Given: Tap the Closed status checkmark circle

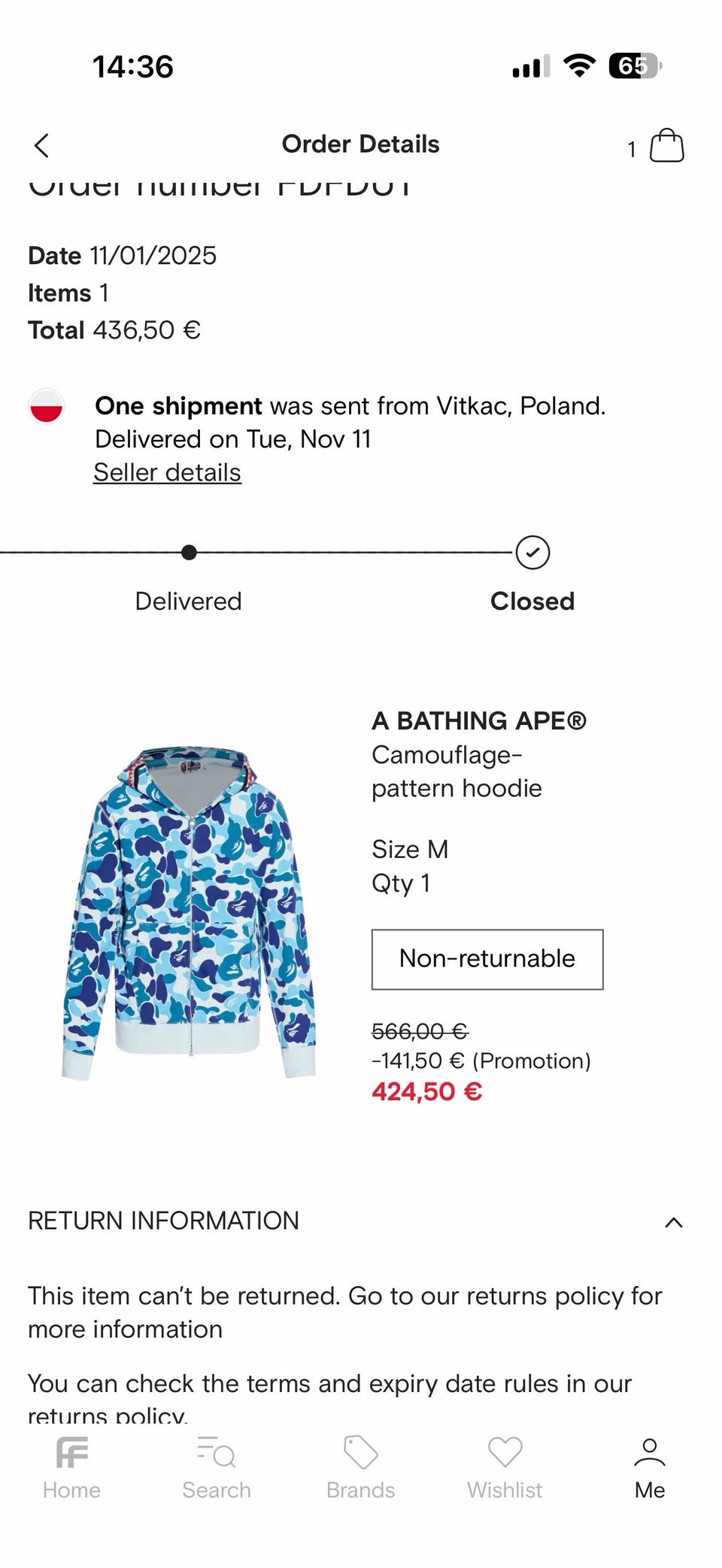Looking at the screenshot, I should [x=532, y=553].
